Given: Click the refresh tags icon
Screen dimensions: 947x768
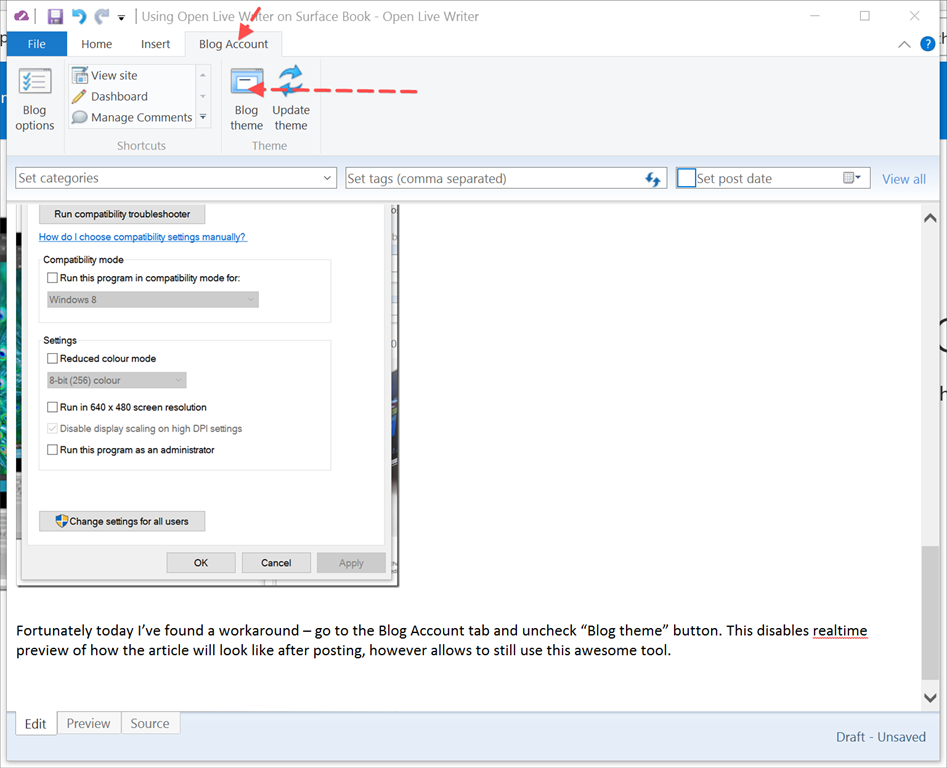Looking at the screenshot, I should (653, 179).
